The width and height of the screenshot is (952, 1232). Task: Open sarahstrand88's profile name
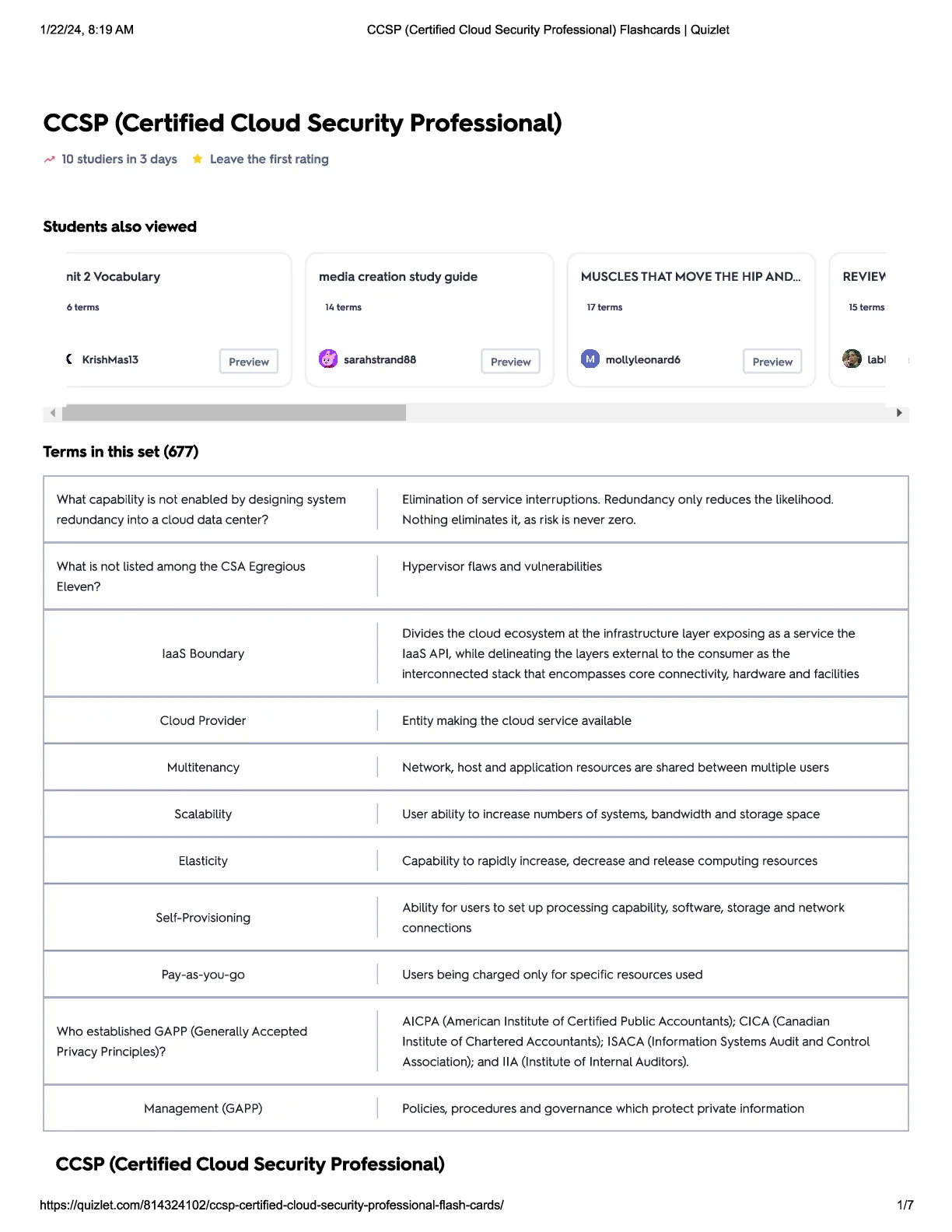[x=380, y=359]
